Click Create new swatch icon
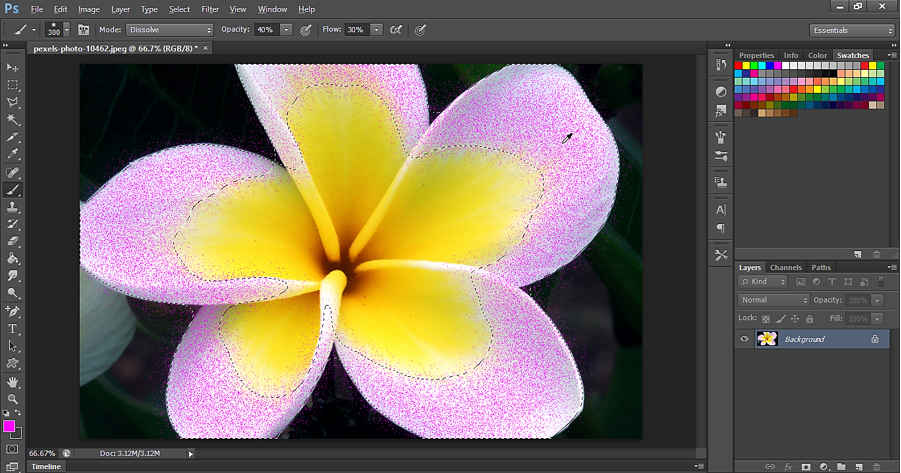 pos(858,254)
